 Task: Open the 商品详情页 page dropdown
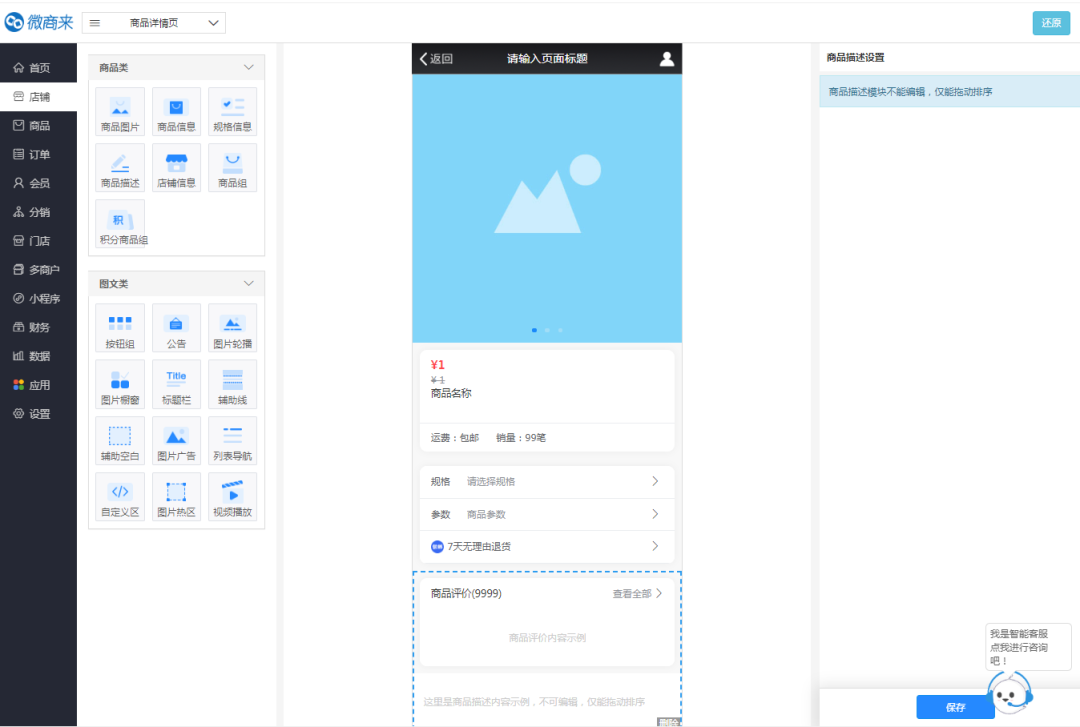click(154, 23)
